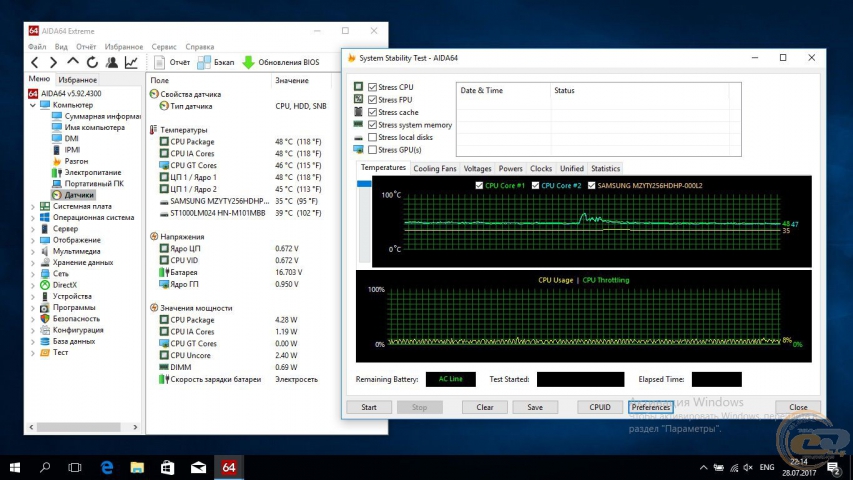
Task: Select Суммарная информация in the tree
Action: (96, 116)
